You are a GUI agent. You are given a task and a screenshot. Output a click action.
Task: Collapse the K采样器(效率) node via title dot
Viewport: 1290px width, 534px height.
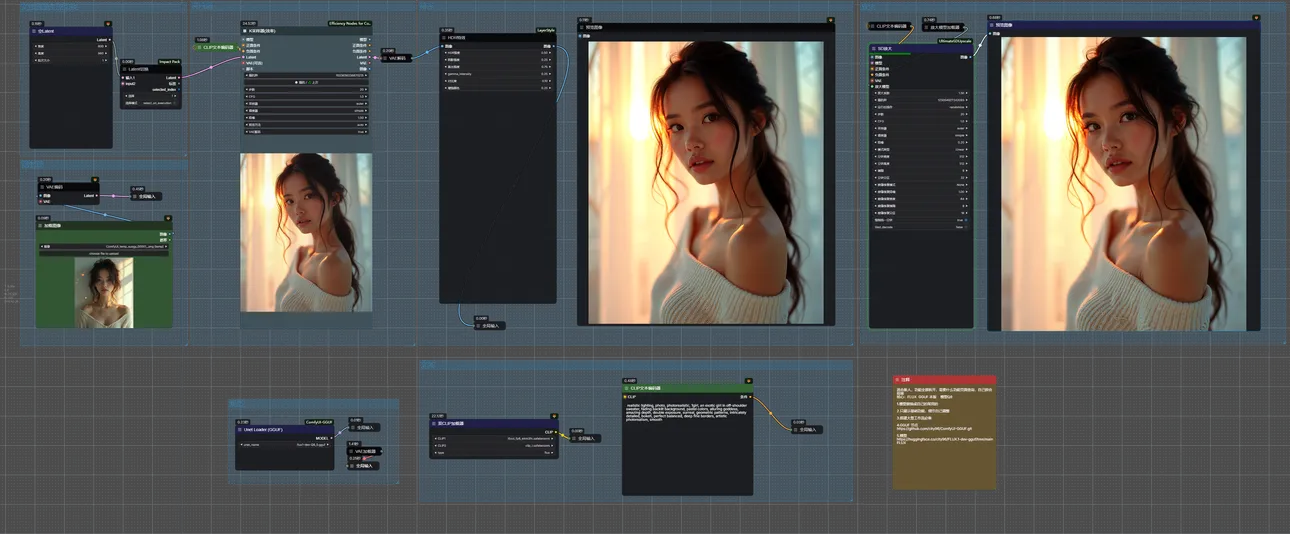click(x=245, y=31)
